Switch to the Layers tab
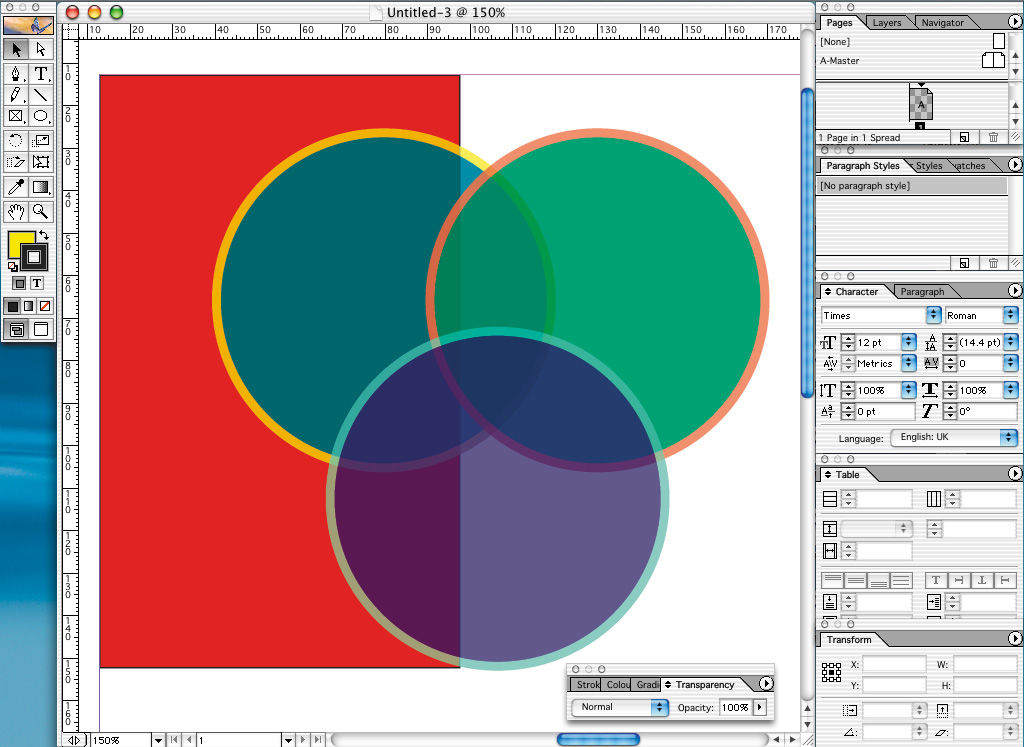This screenshot has height=747, width=1024. click(x=886, y=22)
